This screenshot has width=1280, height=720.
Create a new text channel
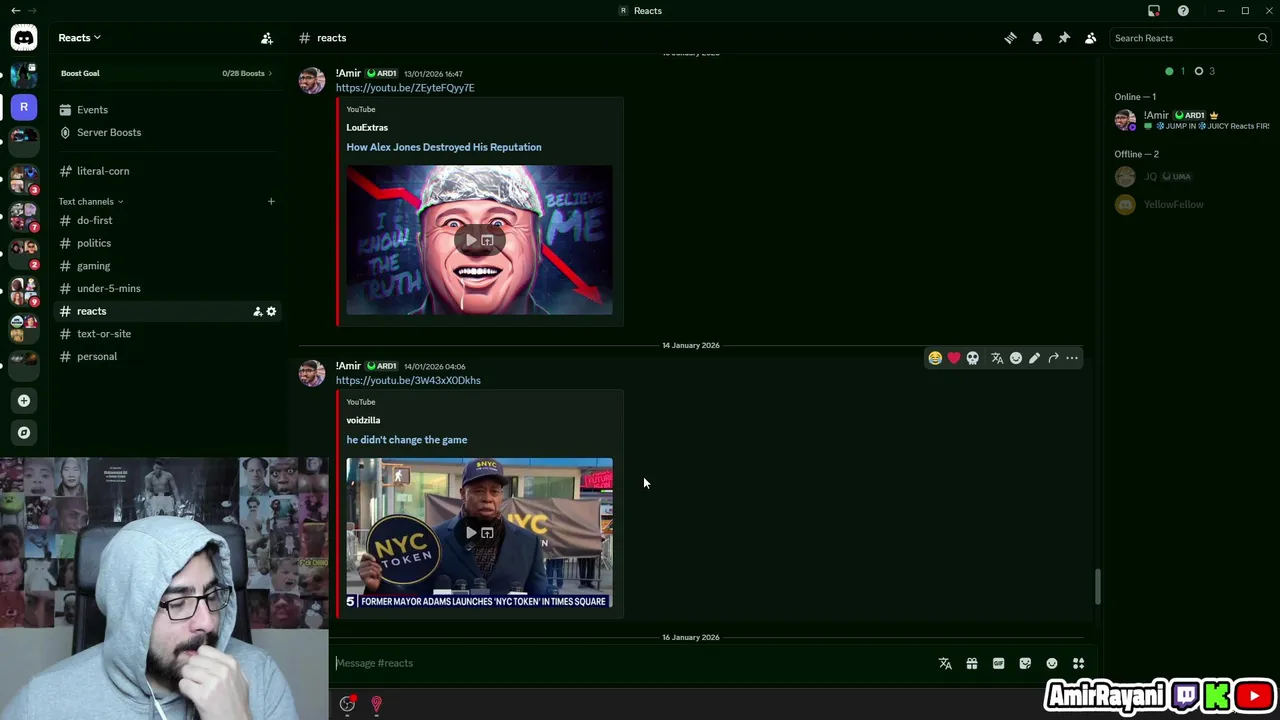tap(271, 201)
